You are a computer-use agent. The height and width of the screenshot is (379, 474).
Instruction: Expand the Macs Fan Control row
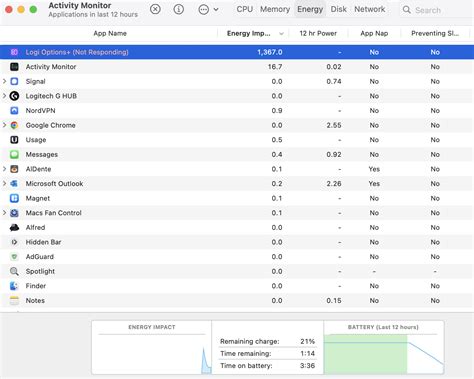point(4,213)
